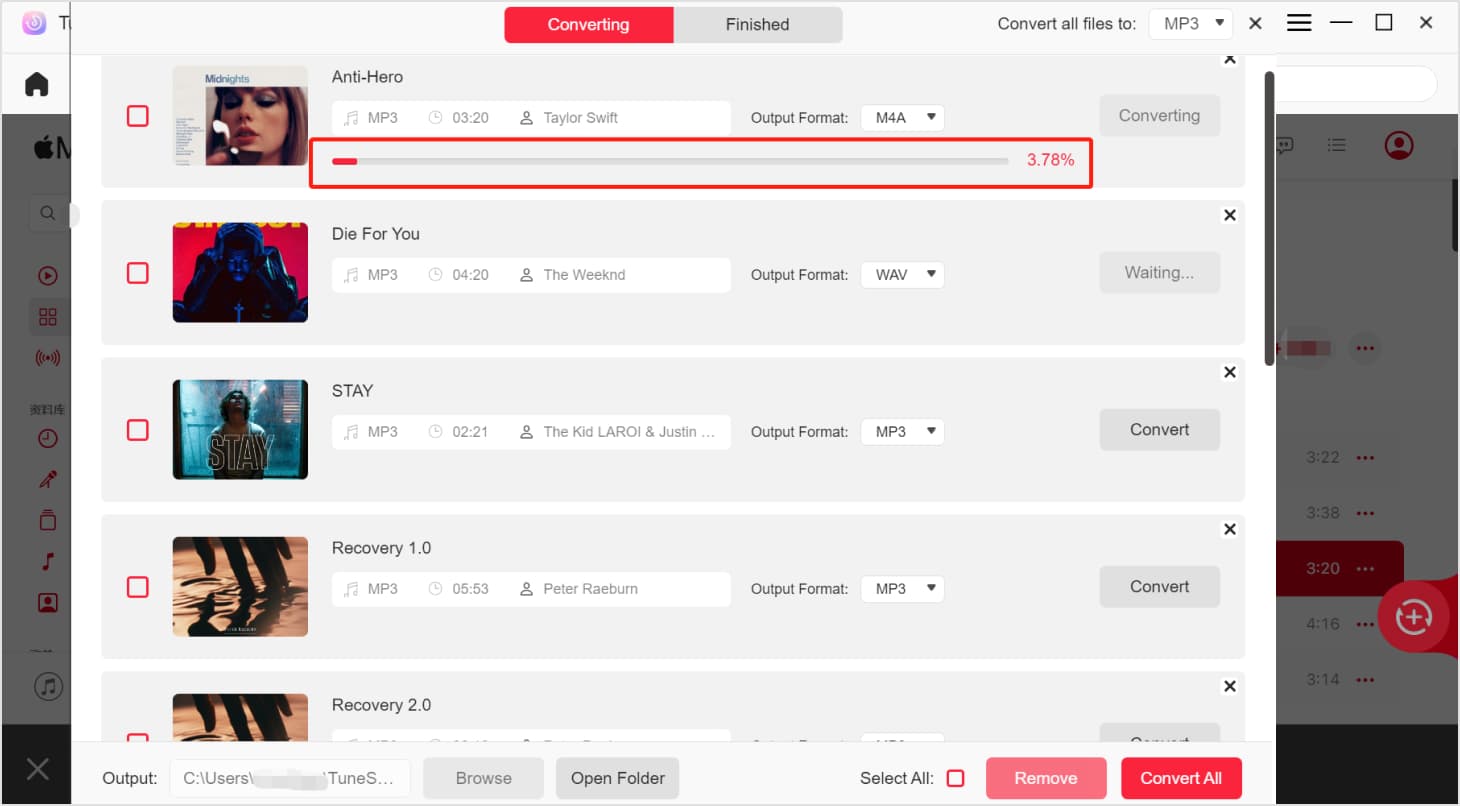
Task: Click the Convert All button
Action: coord(1181,778)
